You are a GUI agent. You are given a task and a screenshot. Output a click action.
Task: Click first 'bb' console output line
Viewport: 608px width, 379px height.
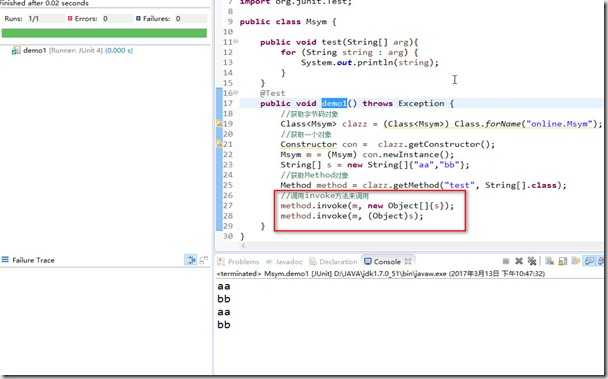(224, 299)
